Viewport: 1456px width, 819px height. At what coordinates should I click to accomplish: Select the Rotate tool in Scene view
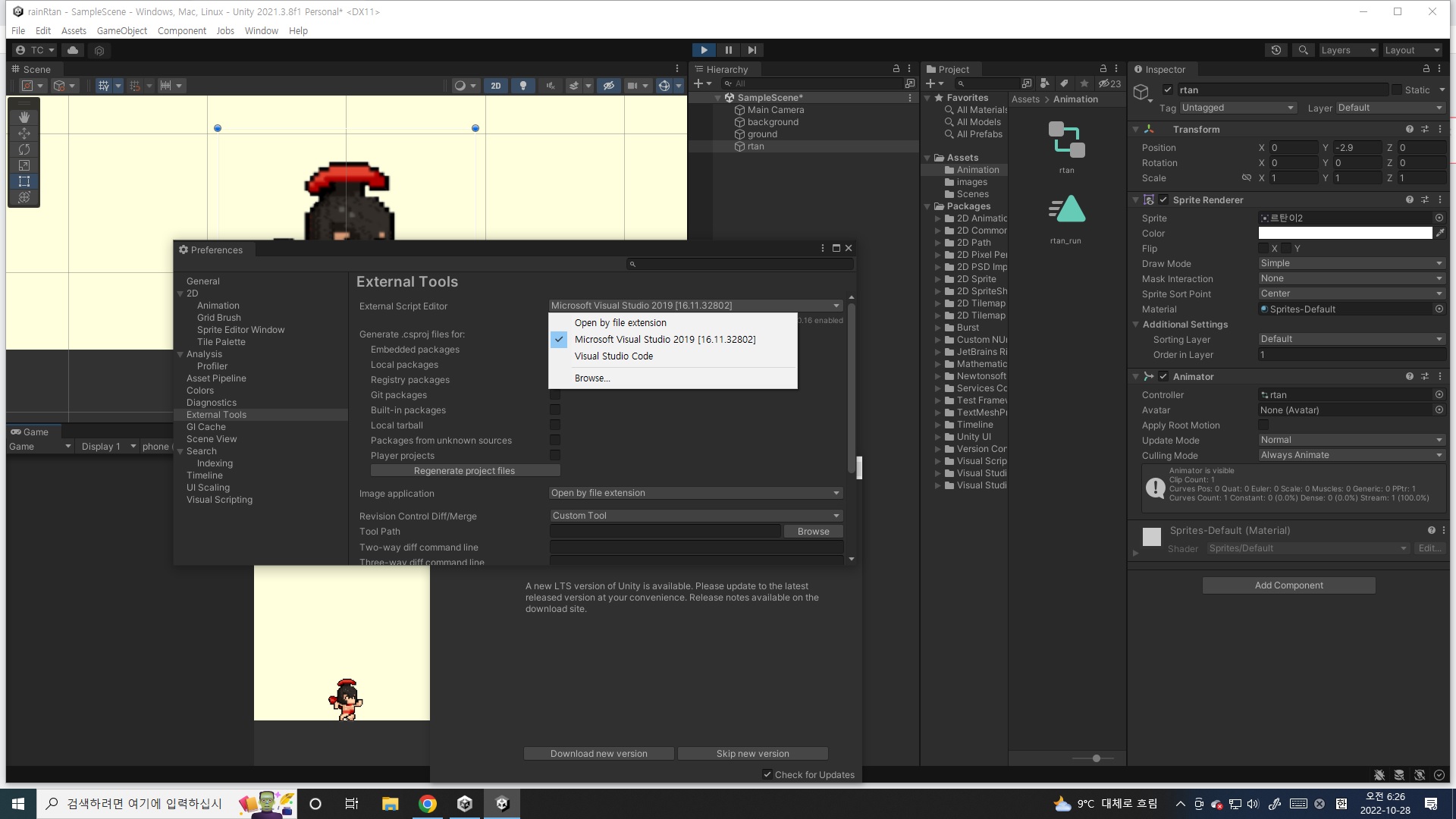24,149
